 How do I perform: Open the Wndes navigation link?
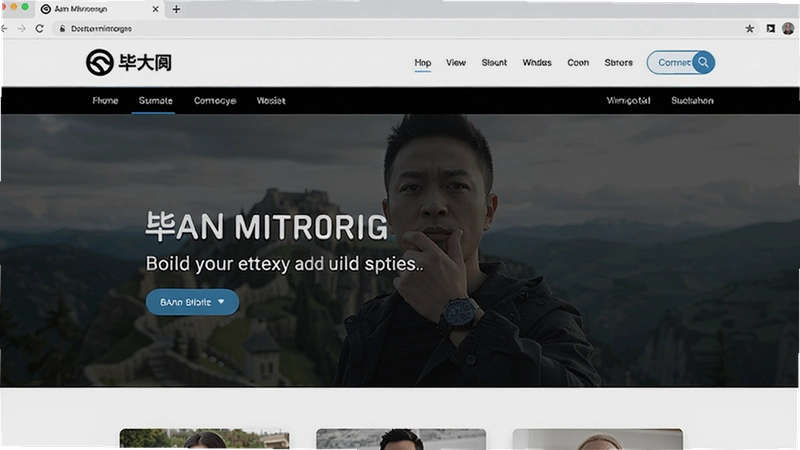(x=537, y=62)
